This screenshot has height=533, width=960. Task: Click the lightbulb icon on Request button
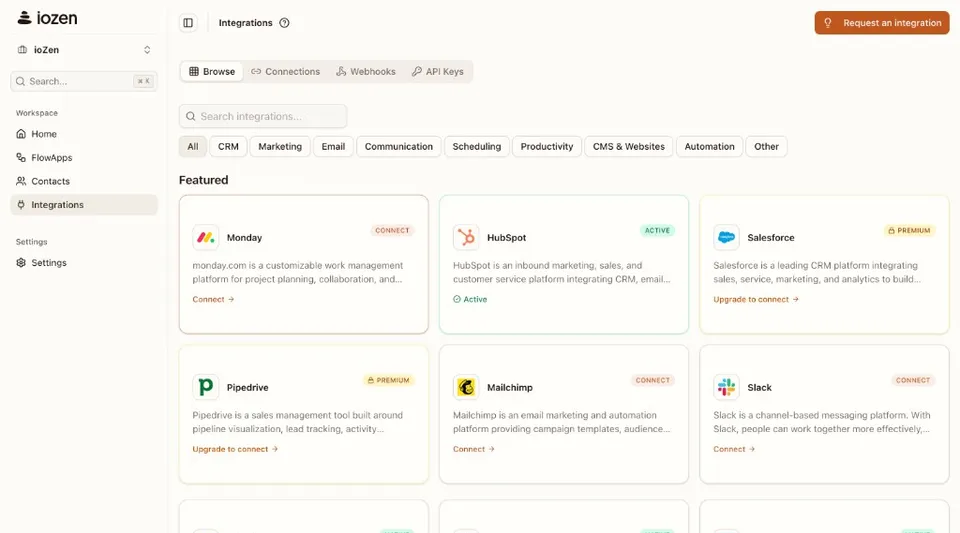click(828, 23)
